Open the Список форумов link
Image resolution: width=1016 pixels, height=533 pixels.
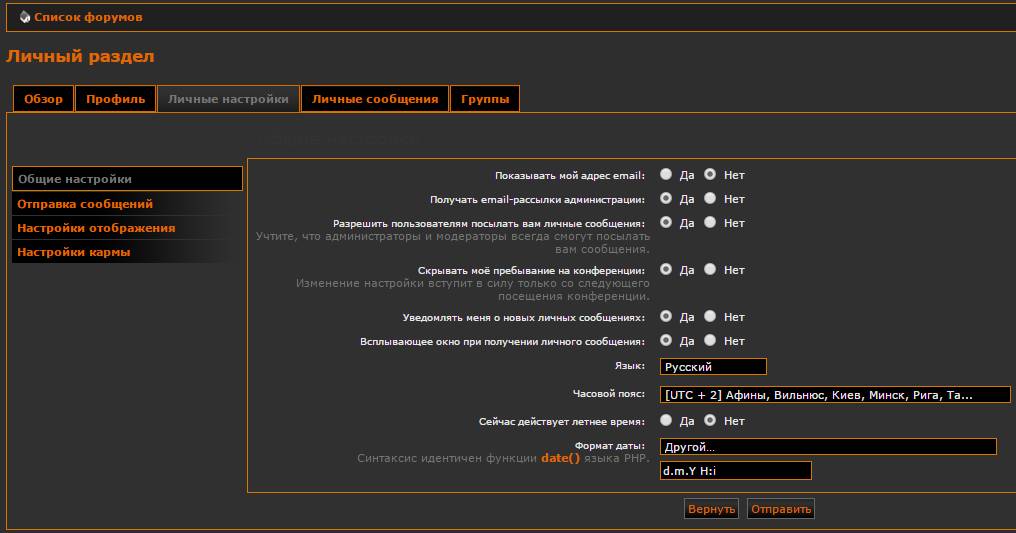(88, 17)
